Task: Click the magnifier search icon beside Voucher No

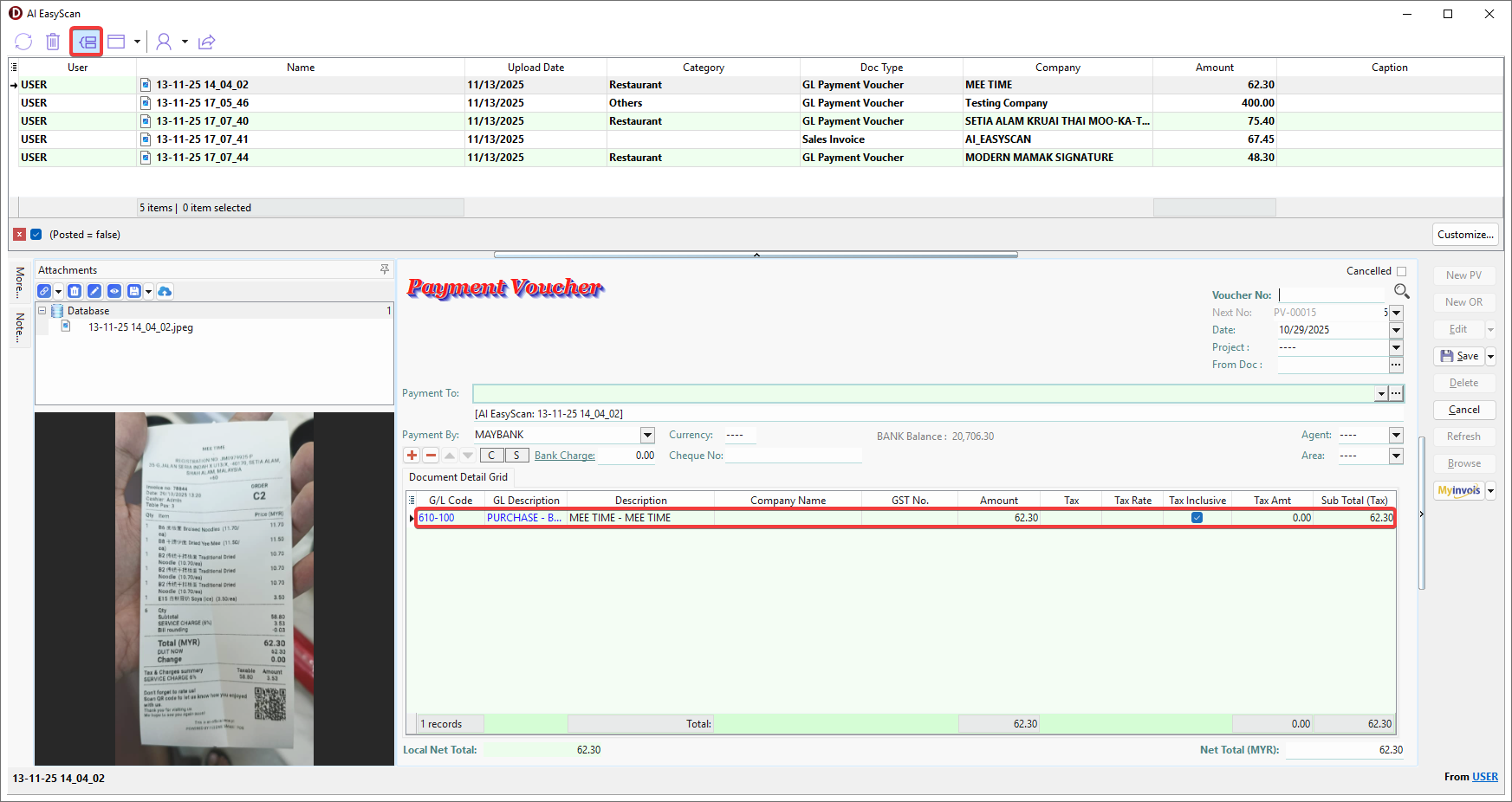Action: point(1401,292)
